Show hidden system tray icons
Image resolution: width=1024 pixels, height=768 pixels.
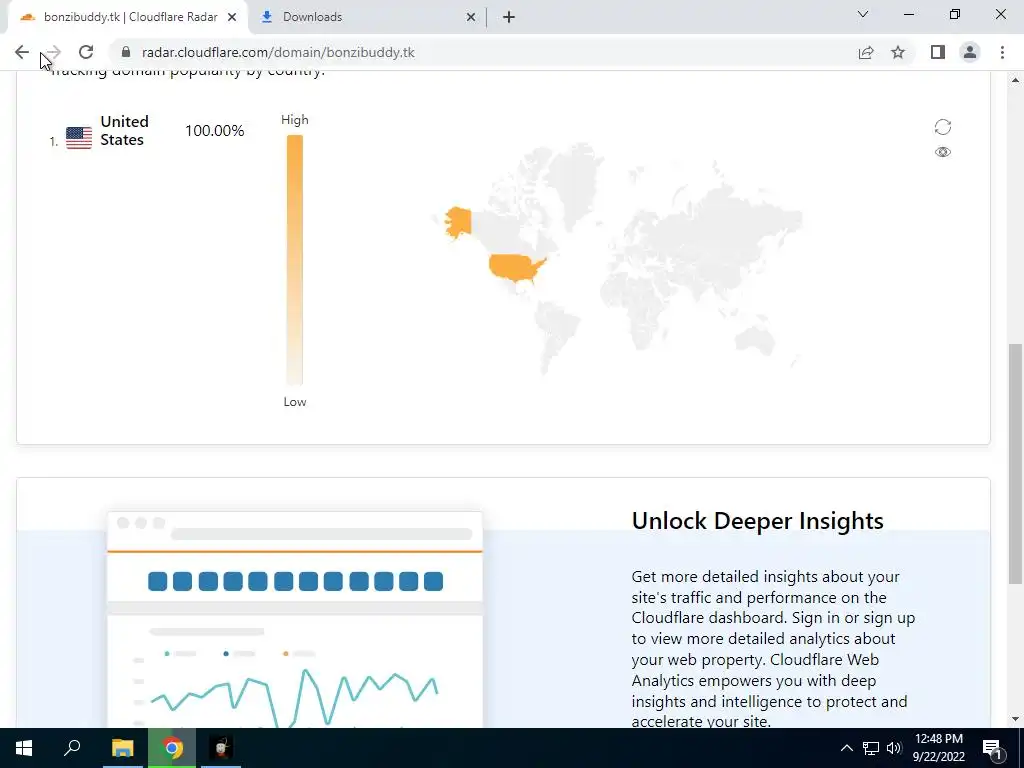pos(846,748)
